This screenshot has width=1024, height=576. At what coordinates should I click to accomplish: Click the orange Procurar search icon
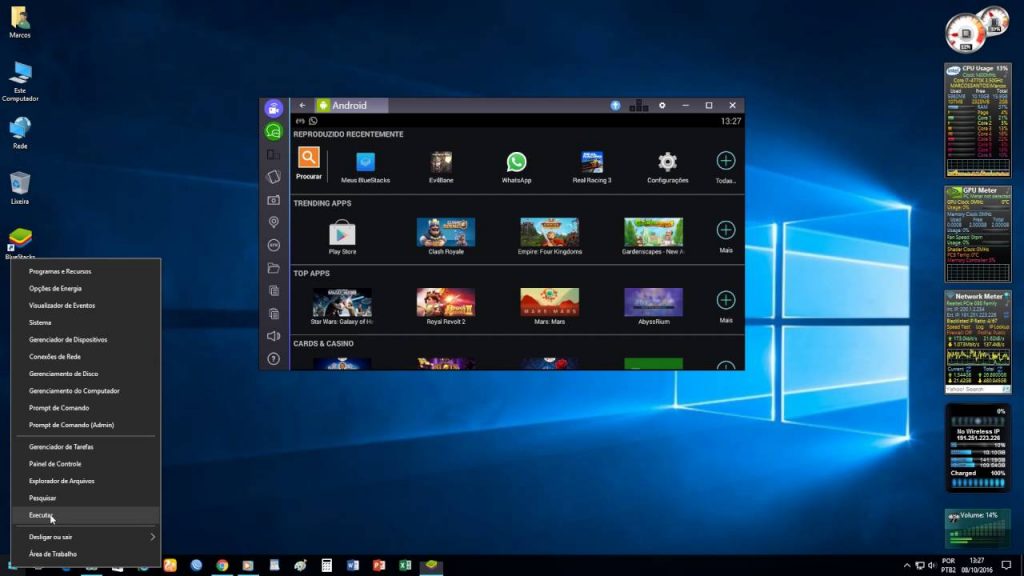click(309, 158)
